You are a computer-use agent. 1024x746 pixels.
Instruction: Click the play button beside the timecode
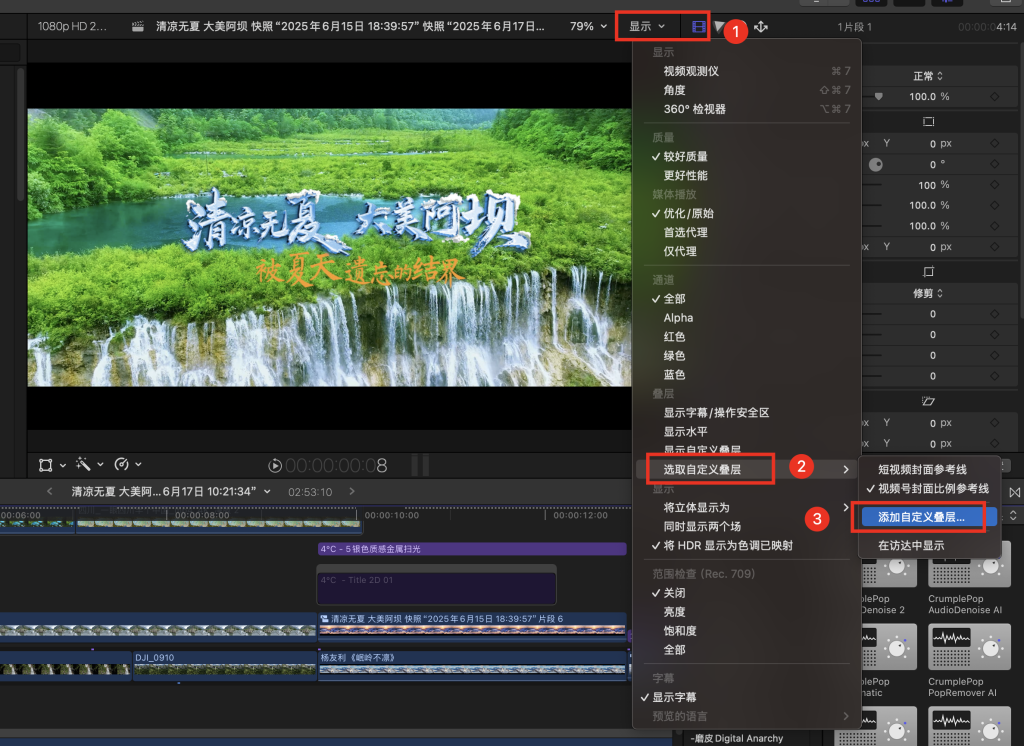click(x=275, y=466)
